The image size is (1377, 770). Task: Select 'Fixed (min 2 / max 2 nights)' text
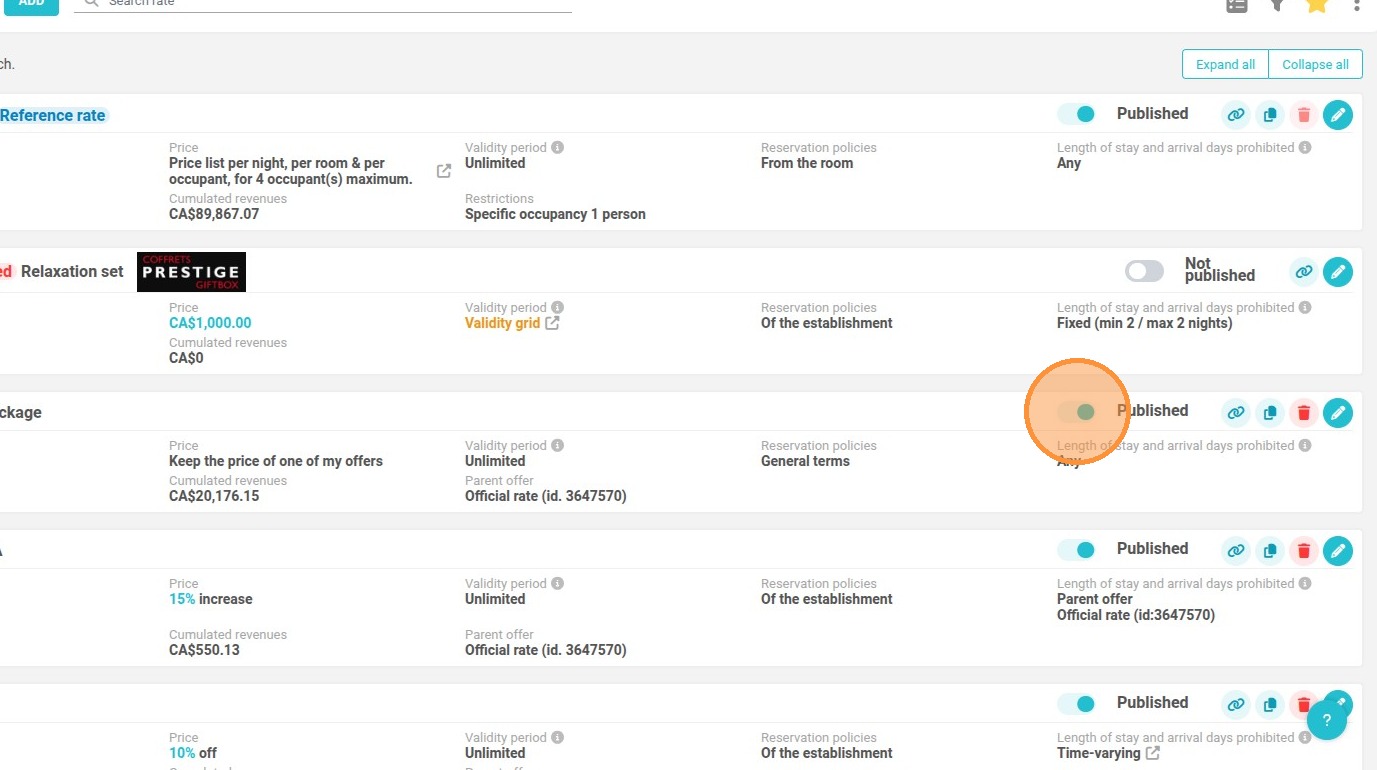[1145, 323]
